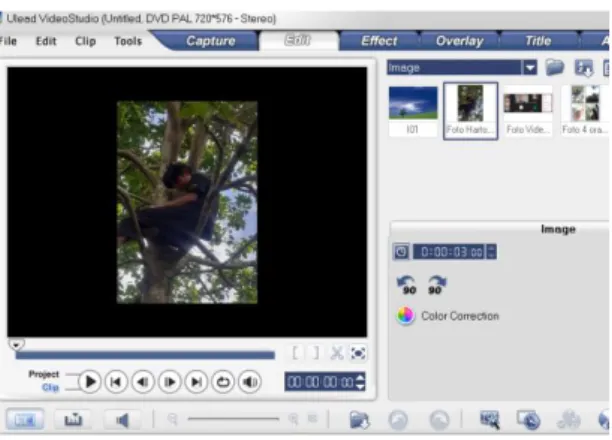This screenshot has width=612, height=440.
Task: Click the preview timecode field
Action: tap(320, 382)
